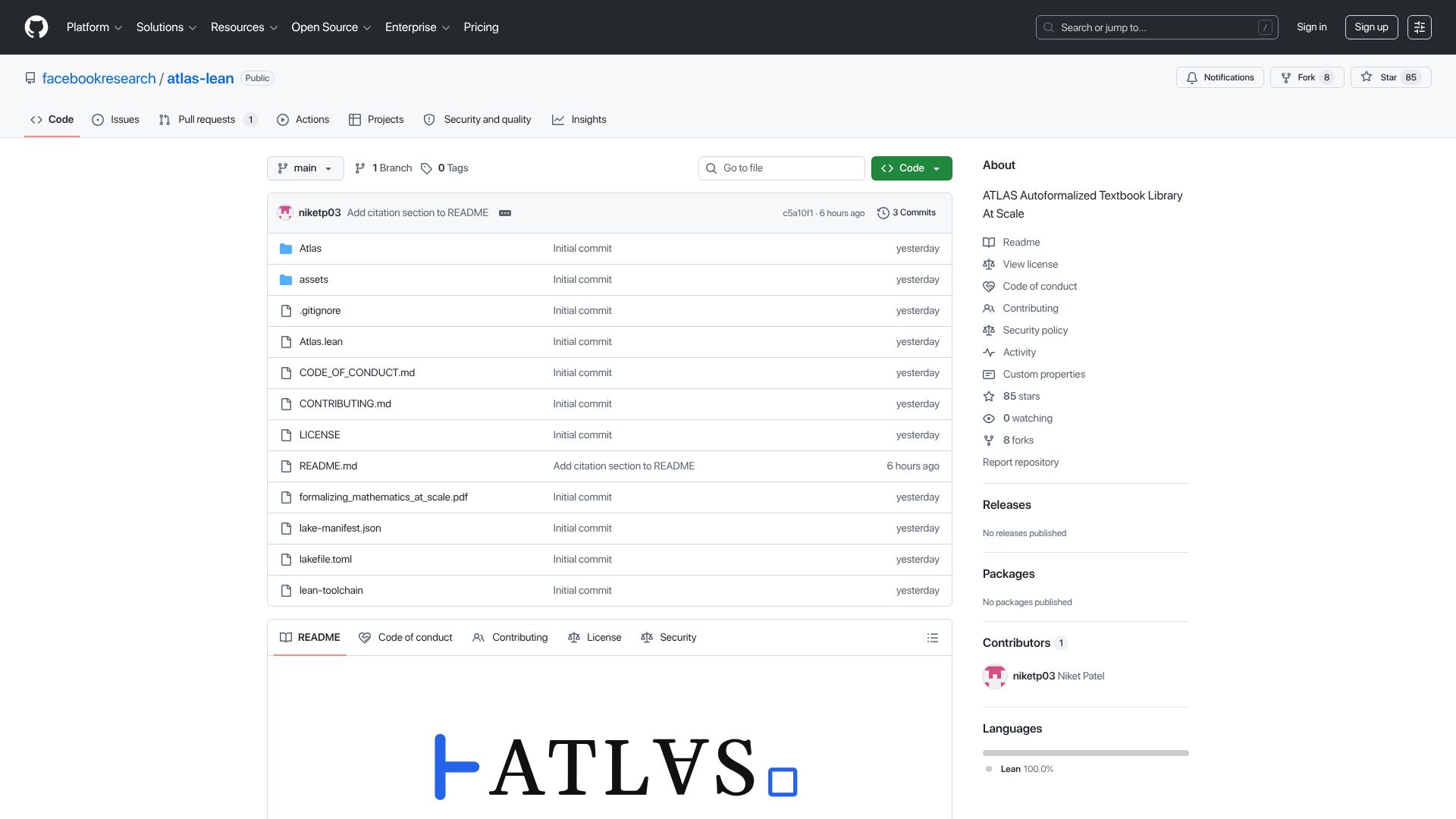The image size is (1456, 819).
Task: View 1 Branch list
Action: (383, 168)
